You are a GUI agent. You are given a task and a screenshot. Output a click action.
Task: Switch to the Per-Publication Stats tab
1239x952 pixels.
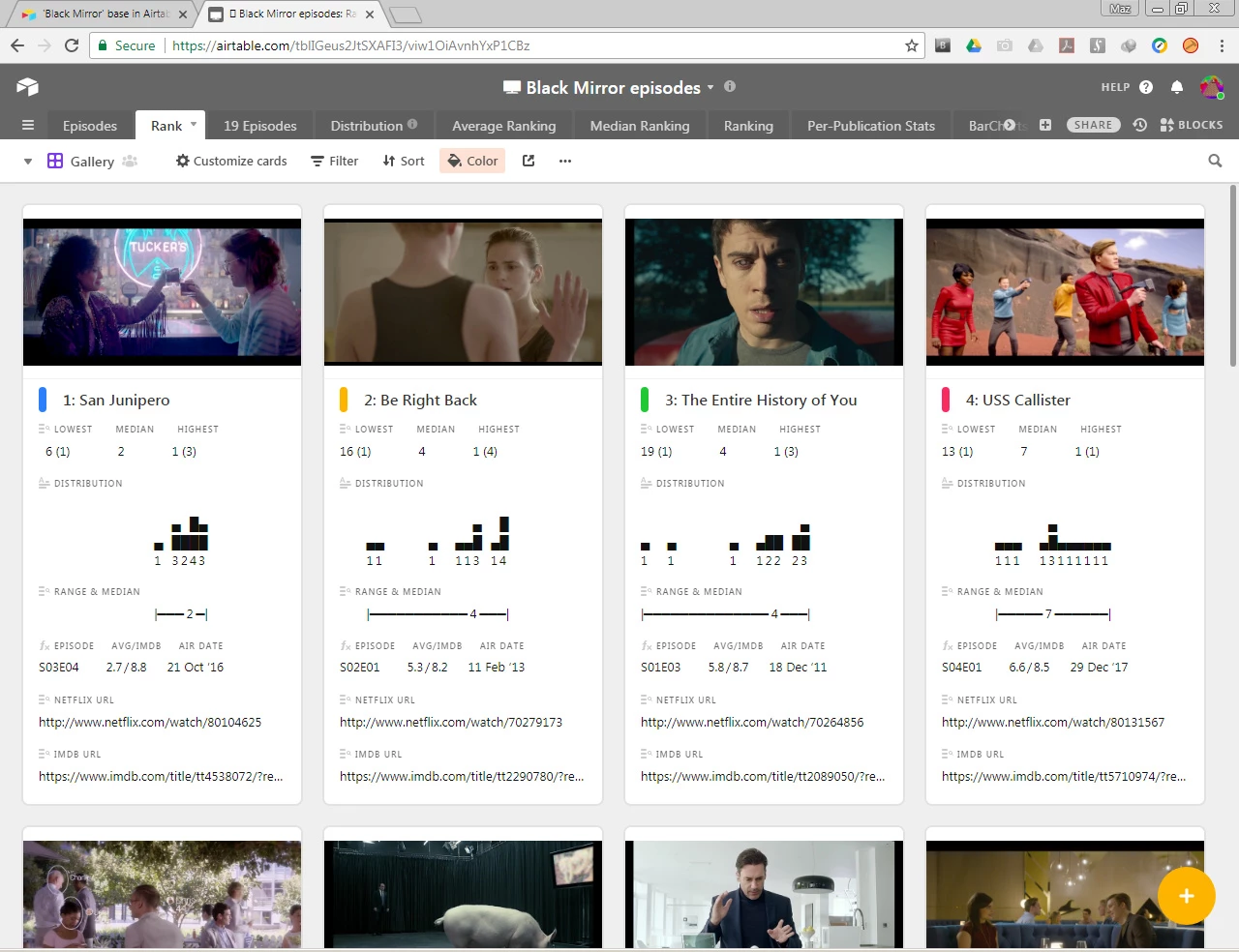pyautogui.click(x=871, y=126)
